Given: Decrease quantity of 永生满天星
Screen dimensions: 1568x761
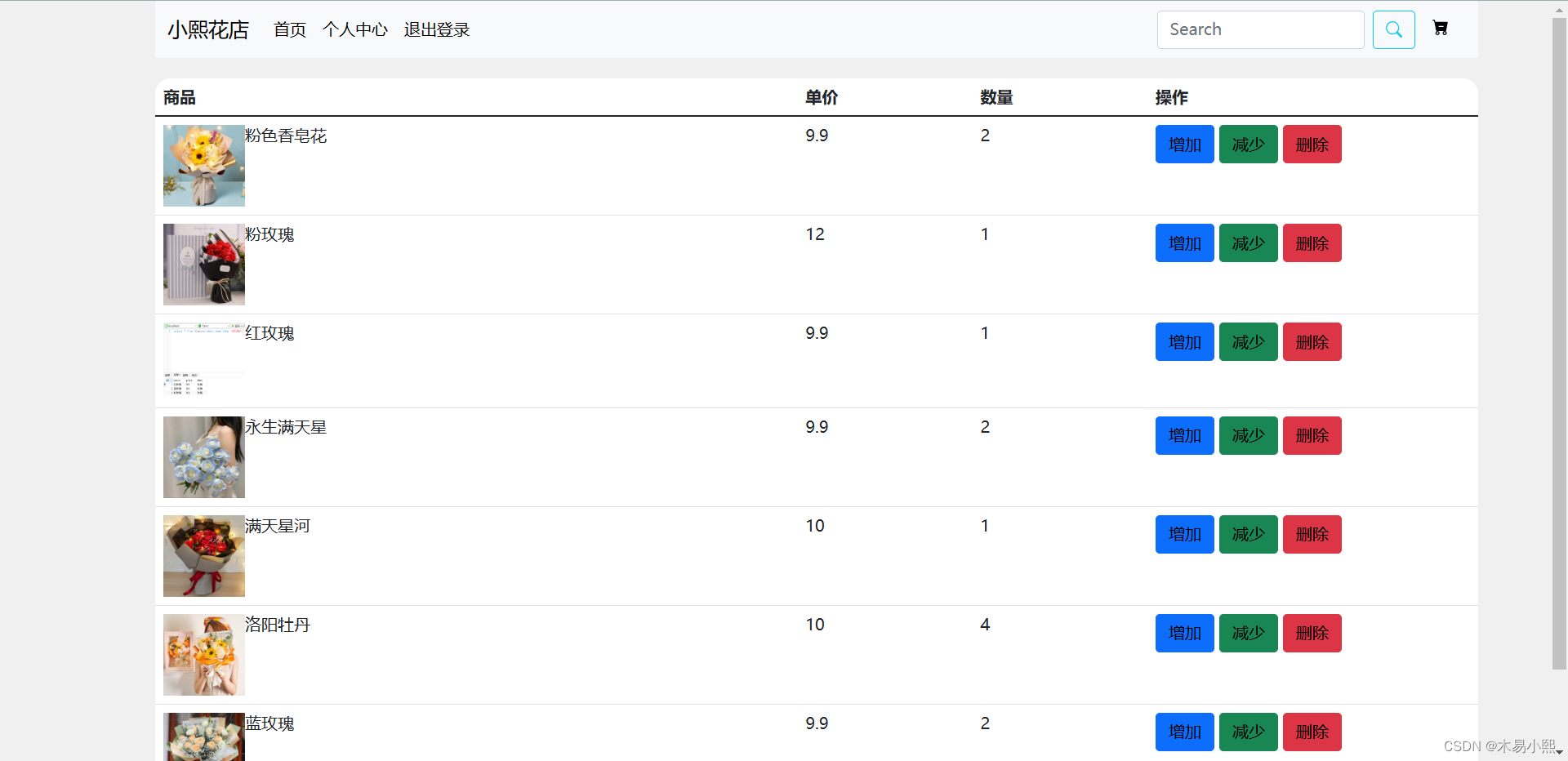Looking at the screenshot, I should [x=1248, y=436].
